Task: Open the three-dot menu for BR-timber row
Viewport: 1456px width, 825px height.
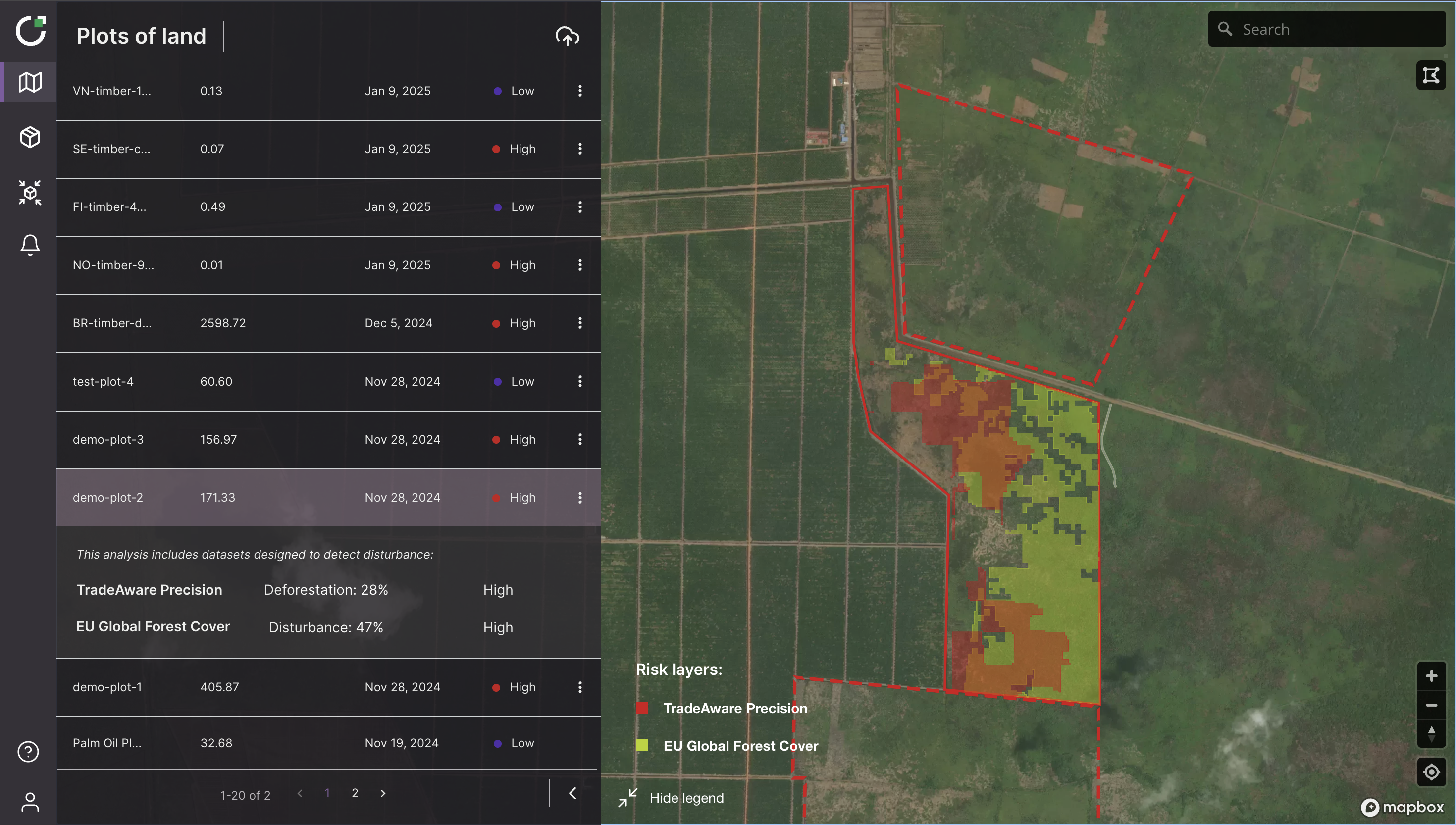Action: click(x=579, y=323)
